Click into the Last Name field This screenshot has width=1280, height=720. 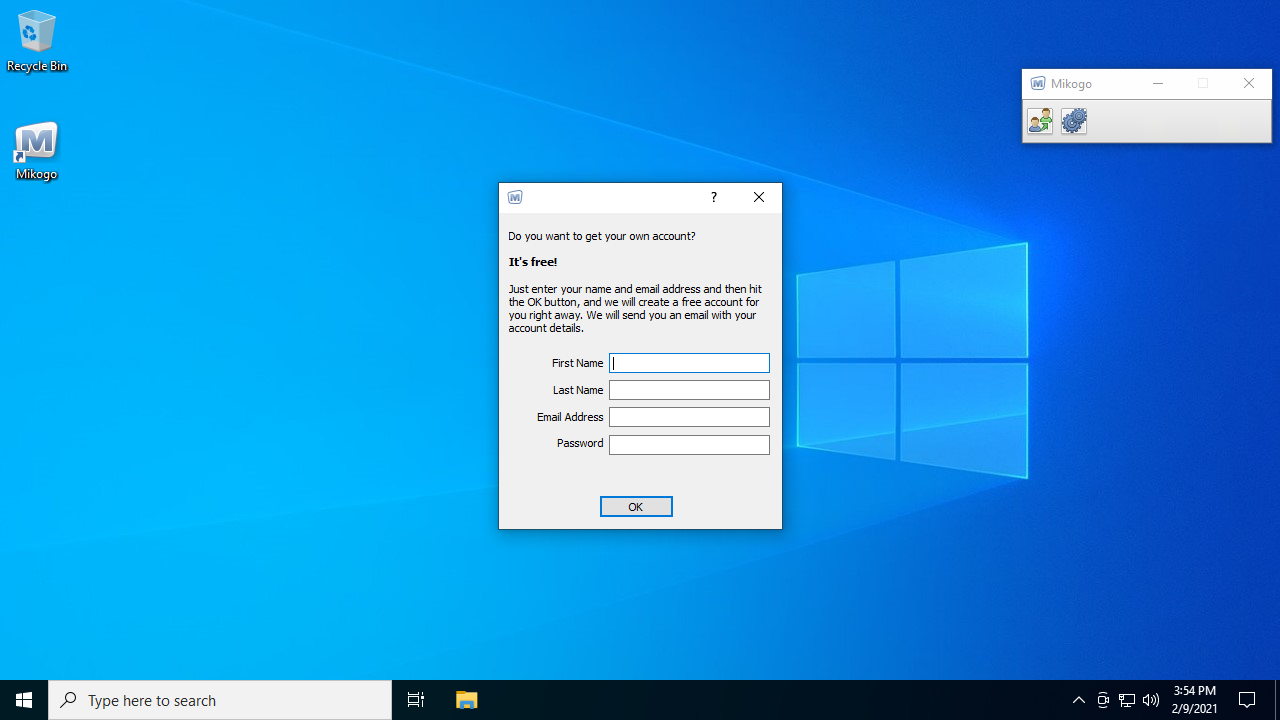pyautogui.click(x=689, y=390)
